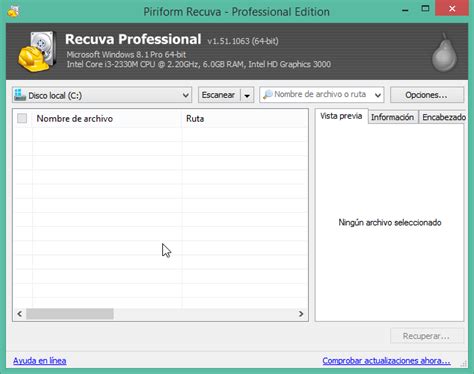Click the horizontal scrollbar thumb in file list

(x=70, y=314)
